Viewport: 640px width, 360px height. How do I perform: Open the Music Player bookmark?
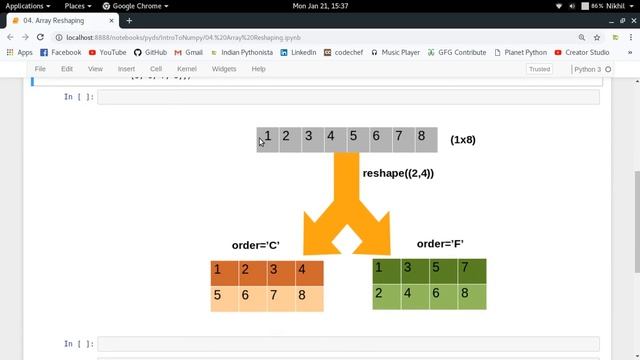click(395, 52)
